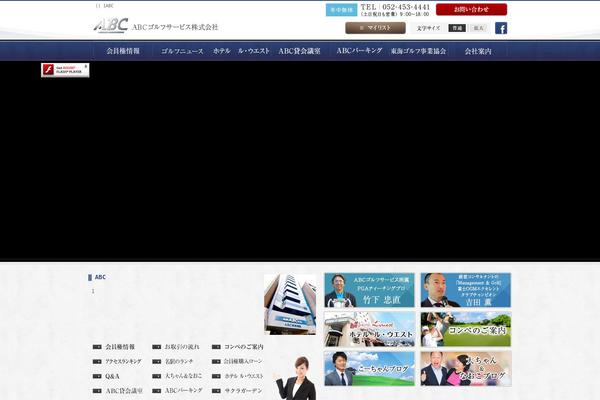Open the お取引の流れ footer link
The image size is (600, 400).
[x=182, y=347]
